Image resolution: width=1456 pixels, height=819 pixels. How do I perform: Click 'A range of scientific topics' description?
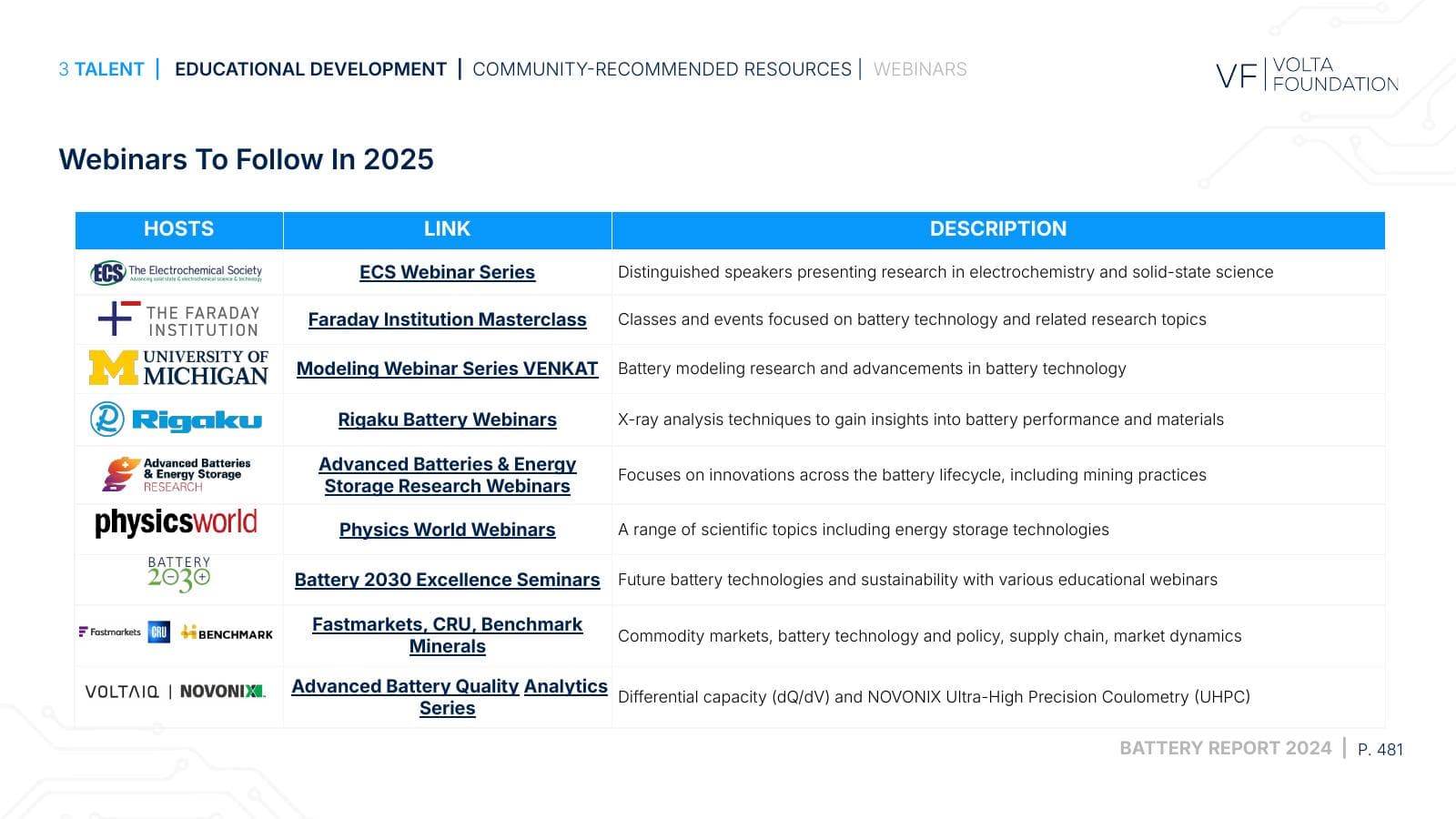(x=864, y=530)
